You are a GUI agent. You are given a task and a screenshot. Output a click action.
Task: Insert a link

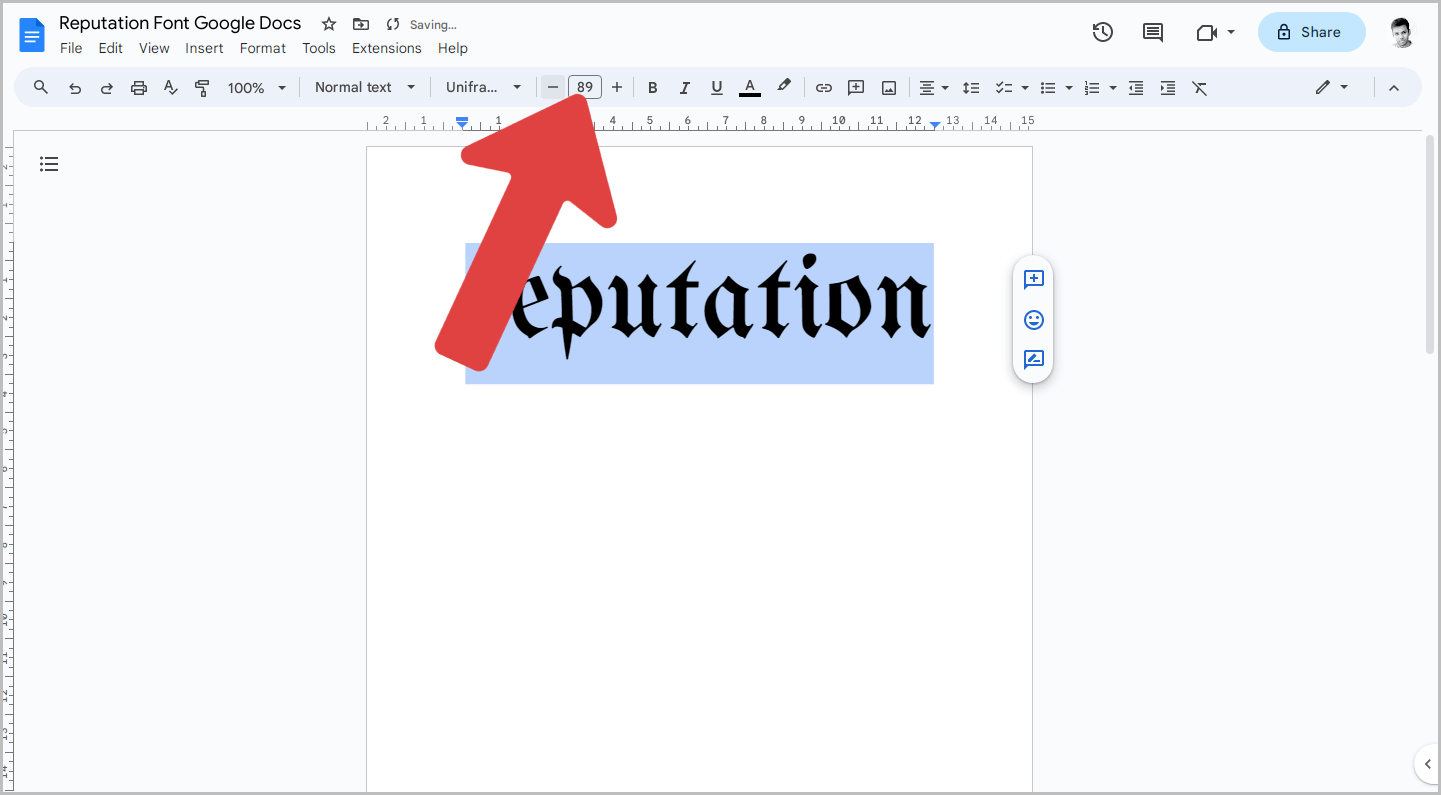[823, 87]
